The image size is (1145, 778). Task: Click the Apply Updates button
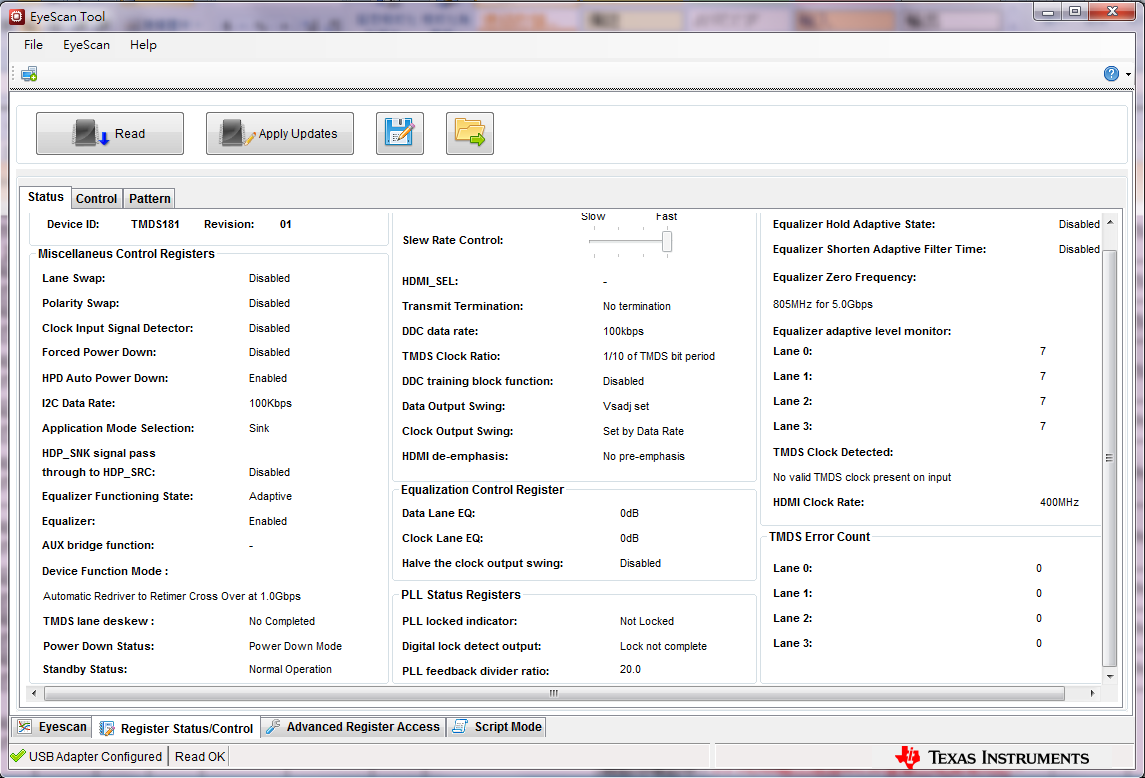point(280,134)
